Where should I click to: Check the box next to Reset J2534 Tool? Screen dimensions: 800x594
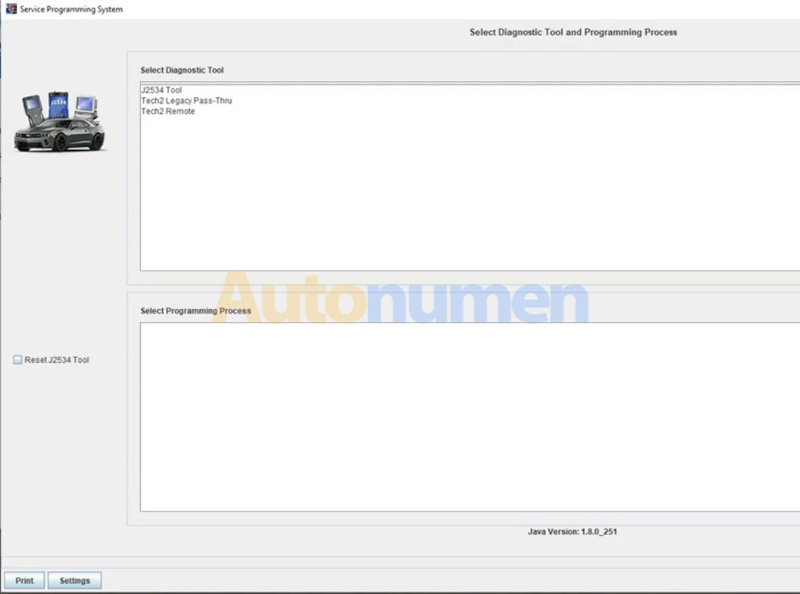pos(16,359)
